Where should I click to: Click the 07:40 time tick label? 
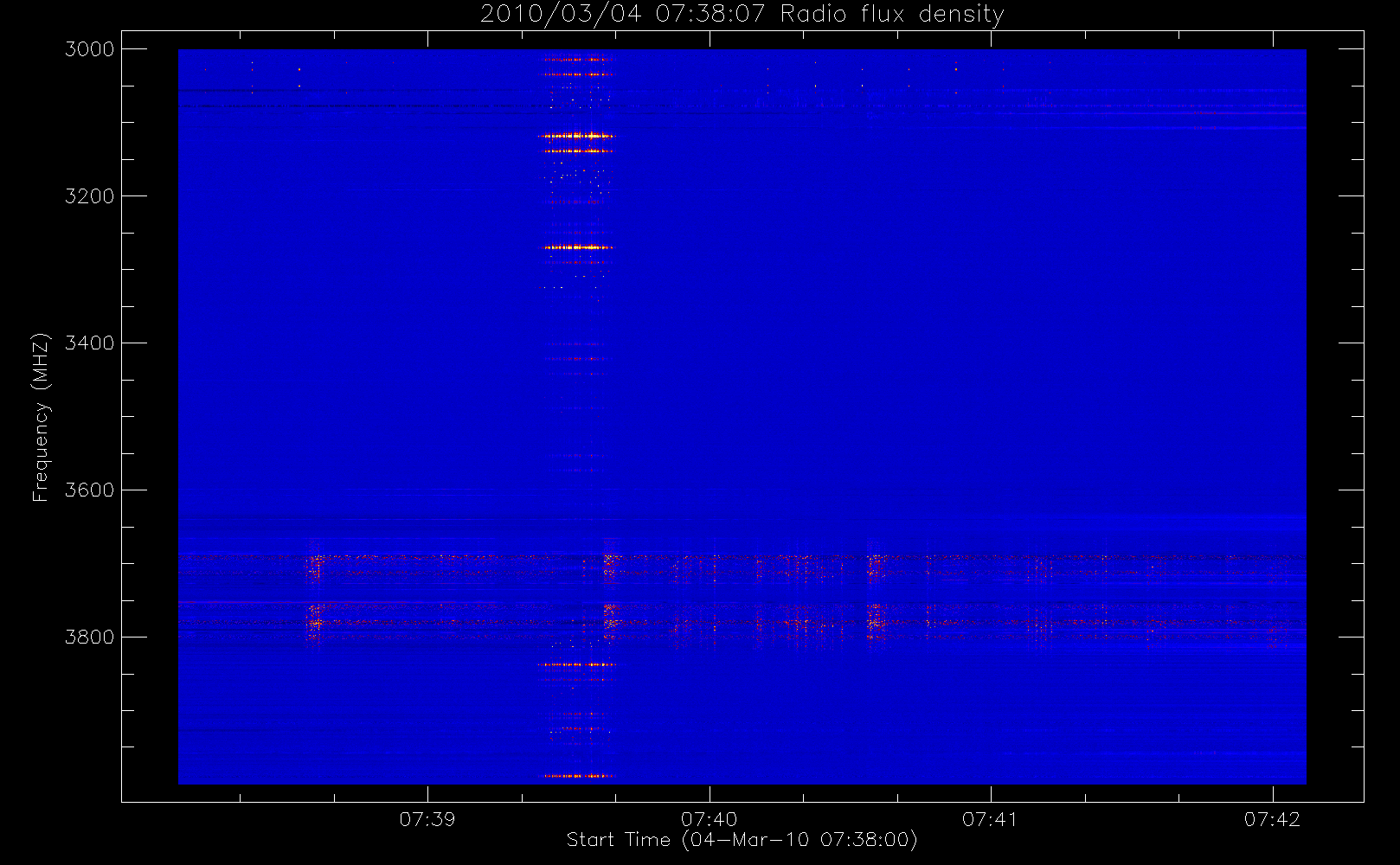tap(710, 819)
